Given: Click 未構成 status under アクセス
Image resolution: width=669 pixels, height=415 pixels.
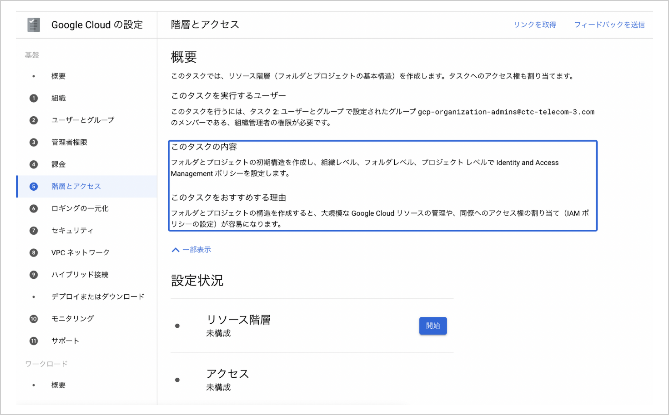Looking at the screenshot, I should [x=218, y=387].
